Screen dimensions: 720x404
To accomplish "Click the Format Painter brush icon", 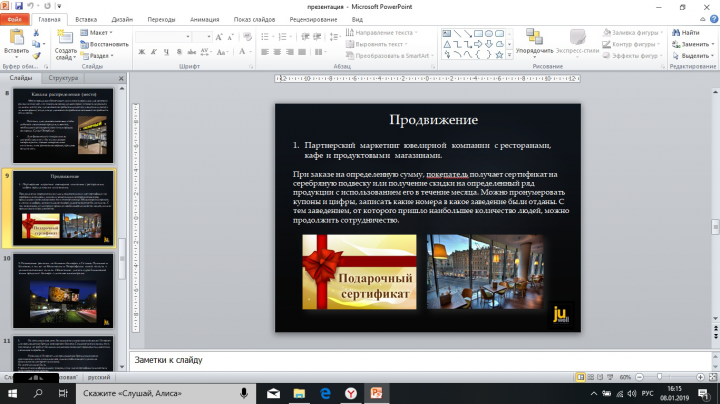I will (x=36, y=56).
